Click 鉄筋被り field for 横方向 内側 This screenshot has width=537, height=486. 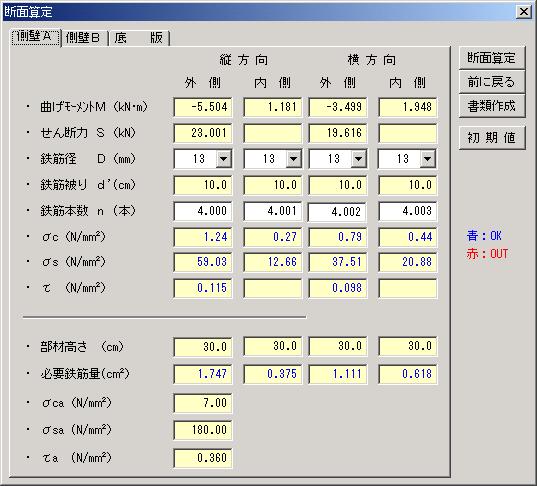(x=408, y=185)
